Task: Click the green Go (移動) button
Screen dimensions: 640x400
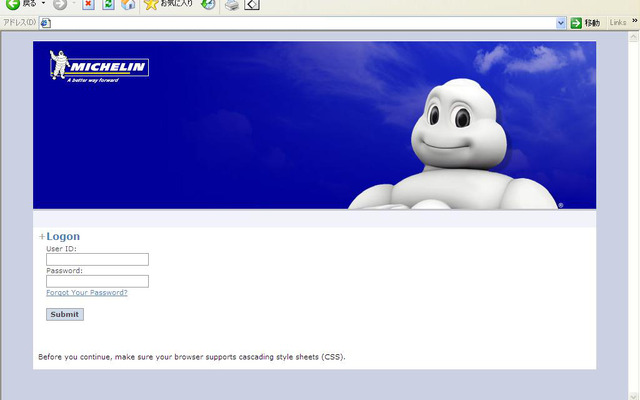Action: pos(585,23)
